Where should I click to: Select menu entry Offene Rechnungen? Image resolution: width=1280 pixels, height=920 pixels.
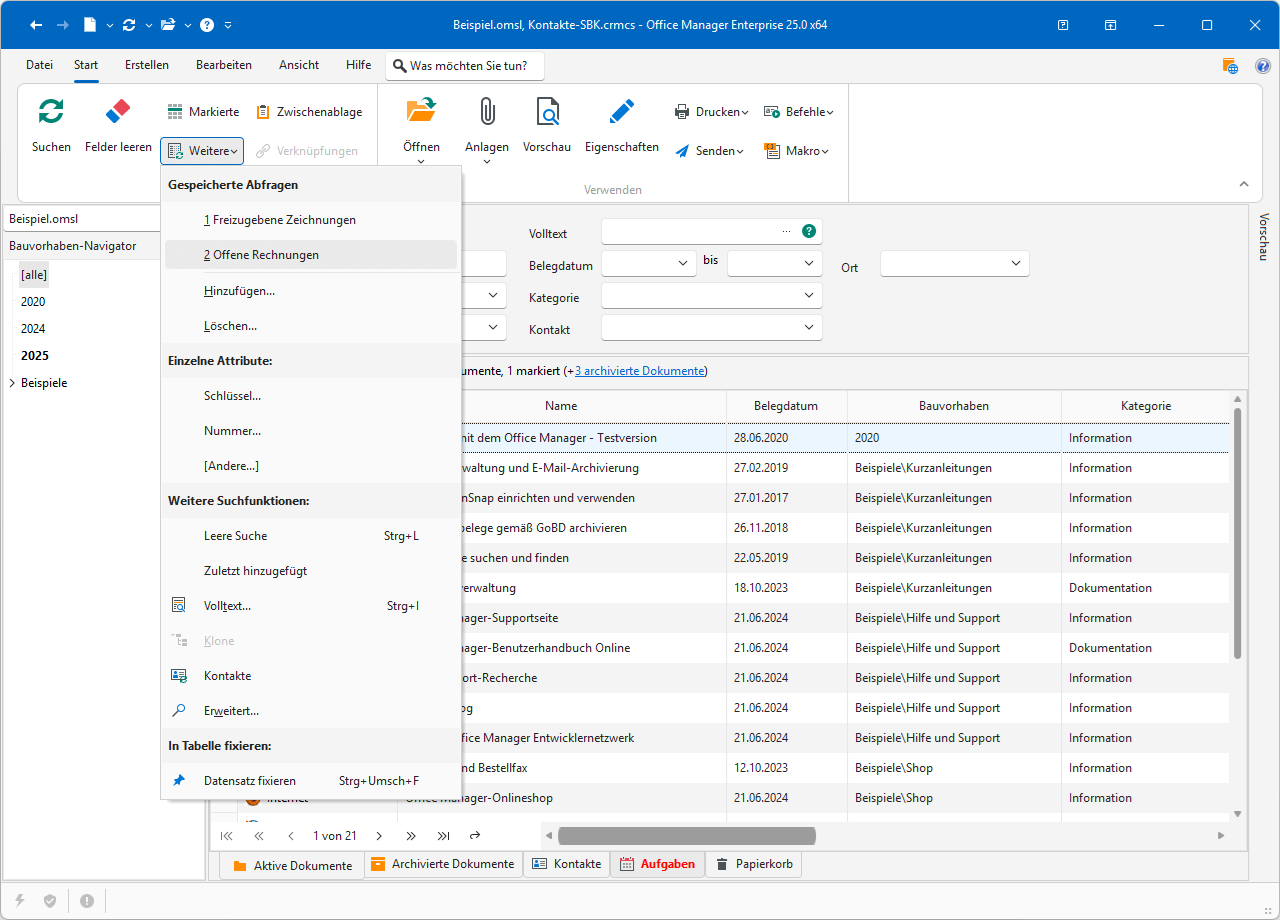pyautogui.click(x=261, y=255)
